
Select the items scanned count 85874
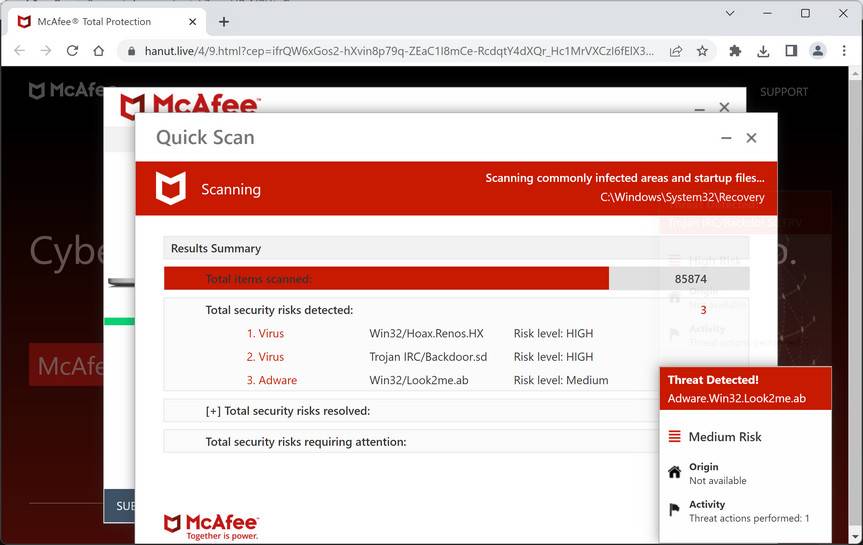coord(691,279)
